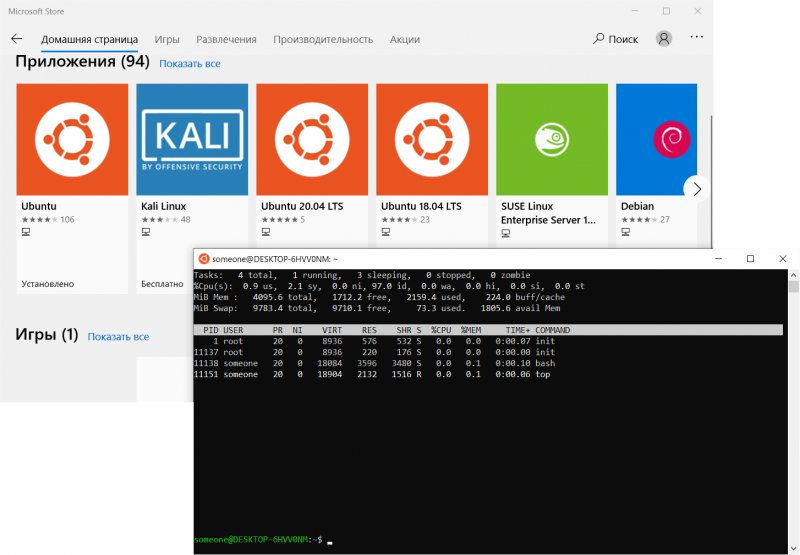Click the Kali Linux star rating with 48 reviews

166,219
